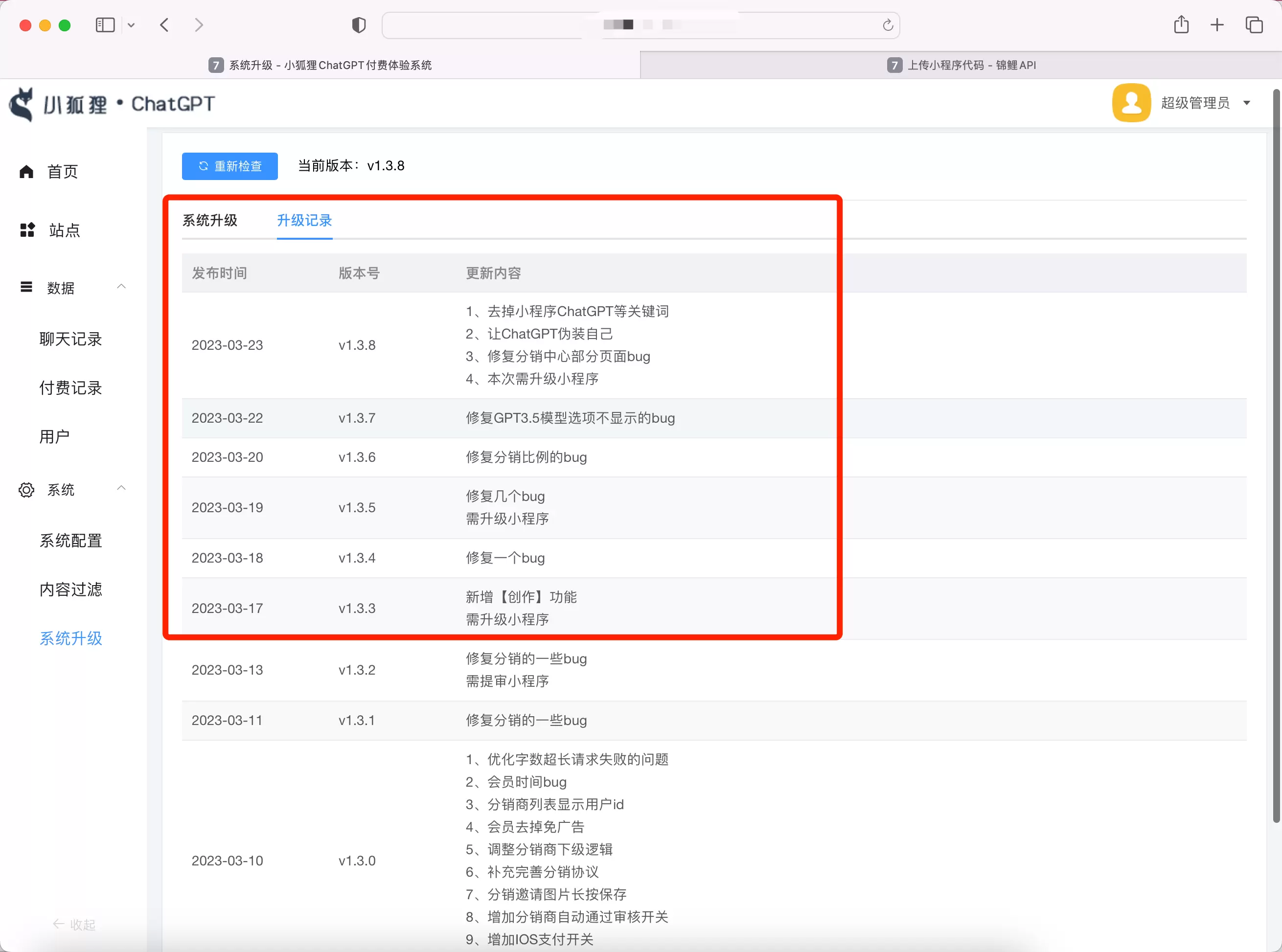Image resolution: width=1282 pixels, height=952 pixels.
Task: Click the date 2023-03-20
Action: point(227,457)
